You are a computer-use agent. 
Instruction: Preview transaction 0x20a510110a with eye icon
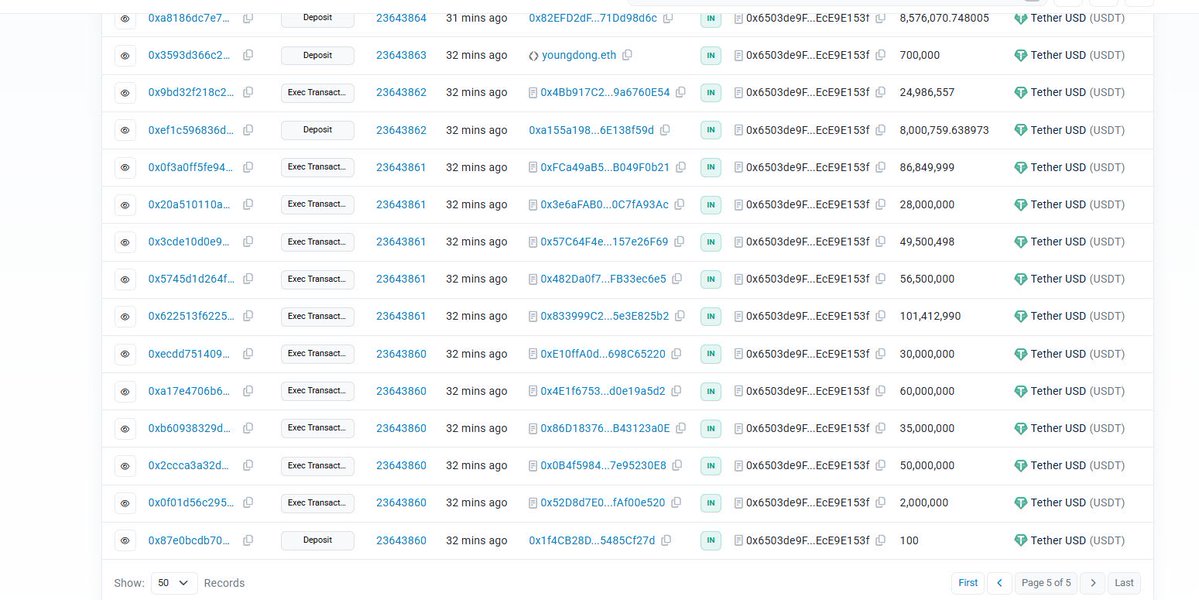(x=125, y=205)
